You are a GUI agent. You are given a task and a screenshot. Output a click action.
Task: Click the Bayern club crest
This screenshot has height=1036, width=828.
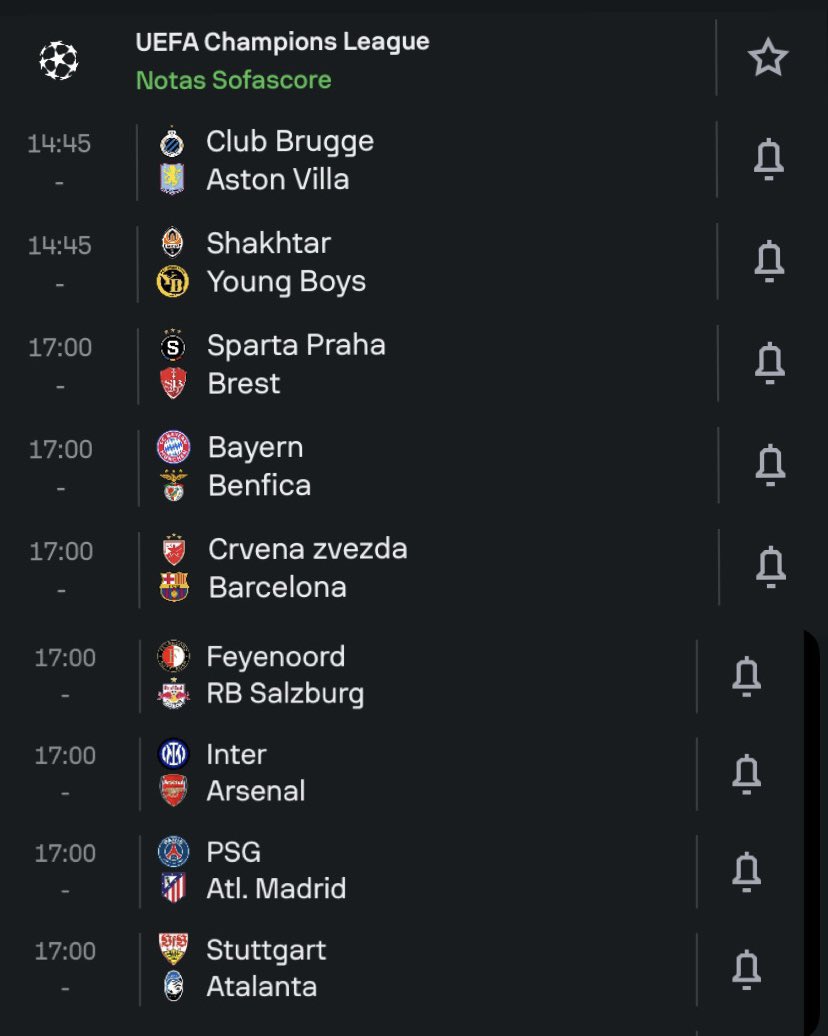173,447
